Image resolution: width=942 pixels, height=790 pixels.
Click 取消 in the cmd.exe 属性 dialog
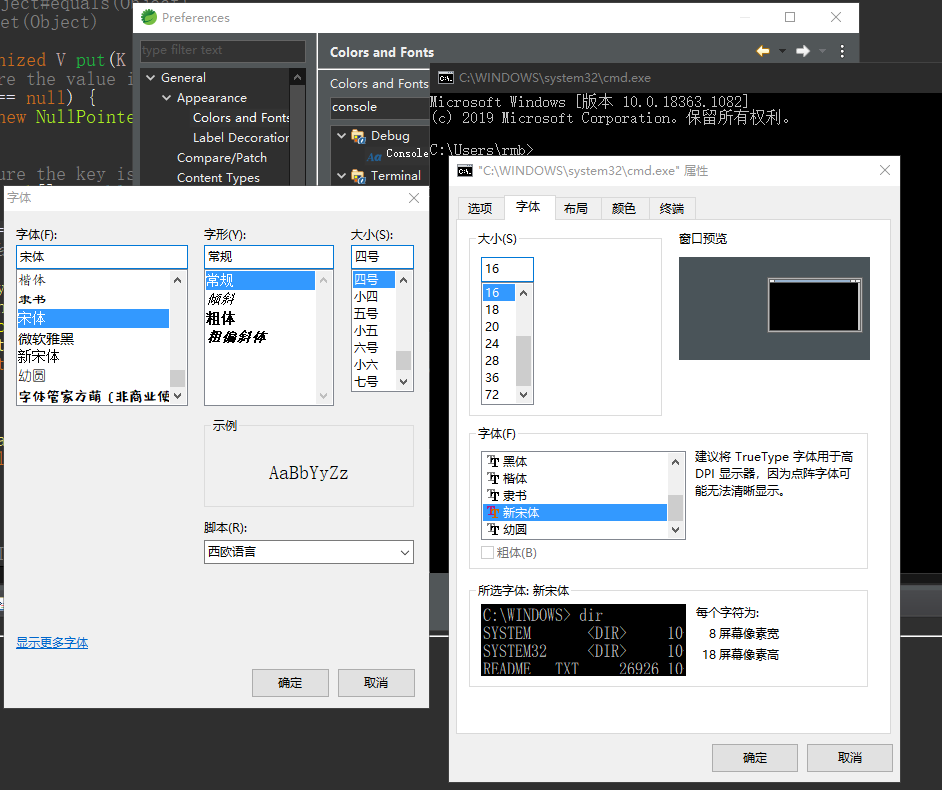click(x=849, y=758)
